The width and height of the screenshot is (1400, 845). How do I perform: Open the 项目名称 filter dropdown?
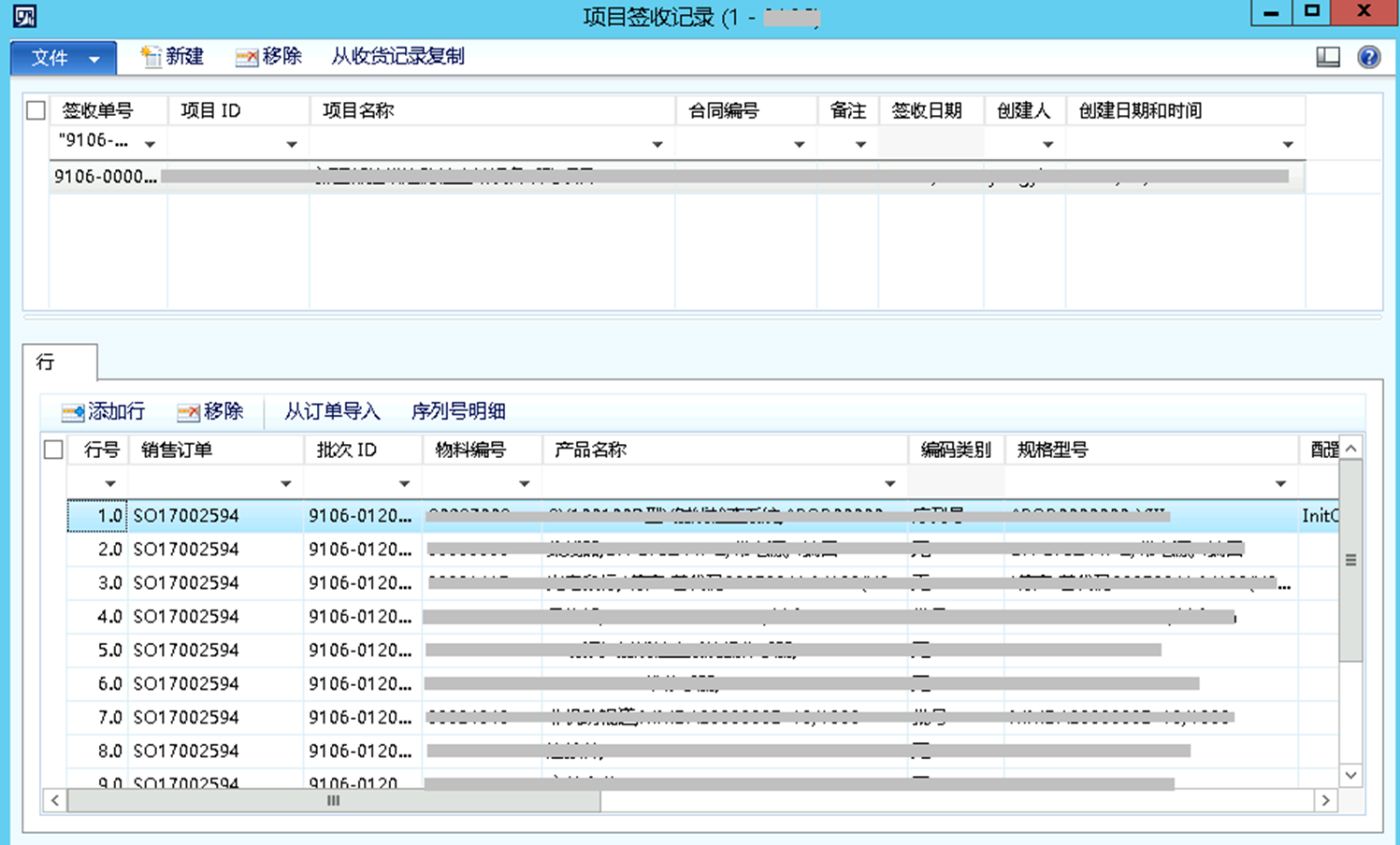click(x=657, y=145)
